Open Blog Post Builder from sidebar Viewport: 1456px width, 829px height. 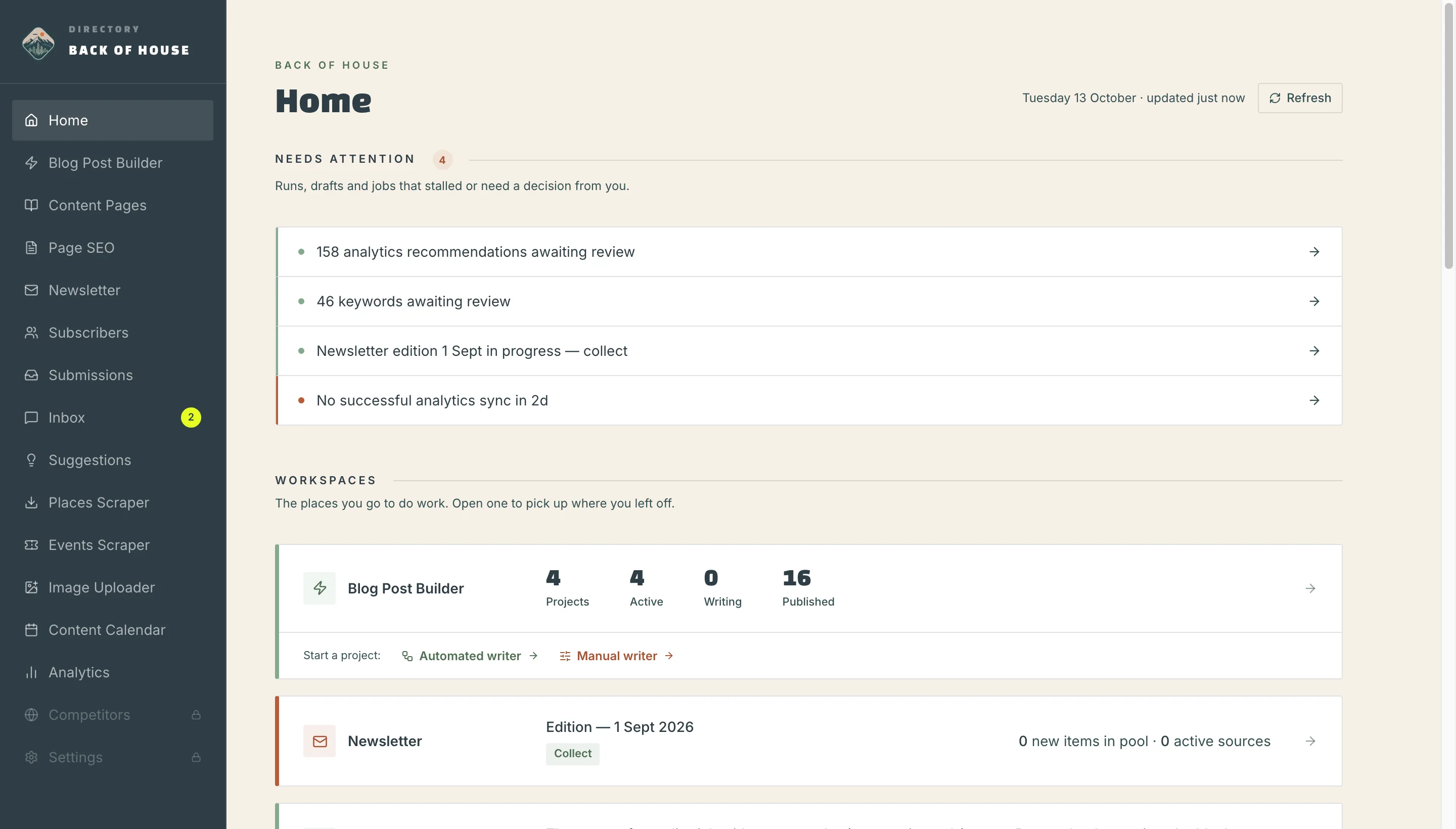(113, 163)
